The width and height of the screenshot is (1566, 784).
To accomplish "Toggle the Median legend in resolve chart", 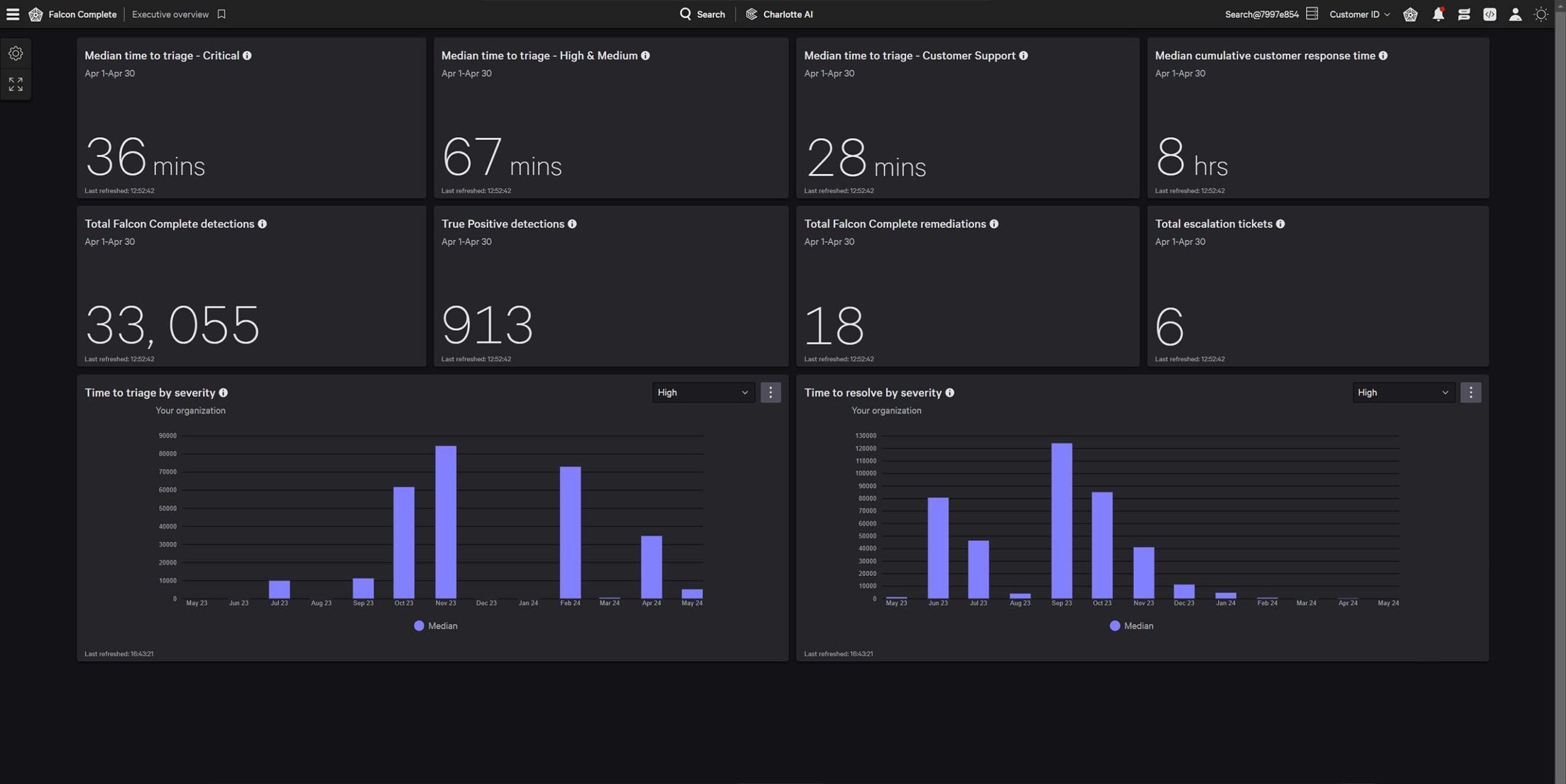I will coord(1131,626).
